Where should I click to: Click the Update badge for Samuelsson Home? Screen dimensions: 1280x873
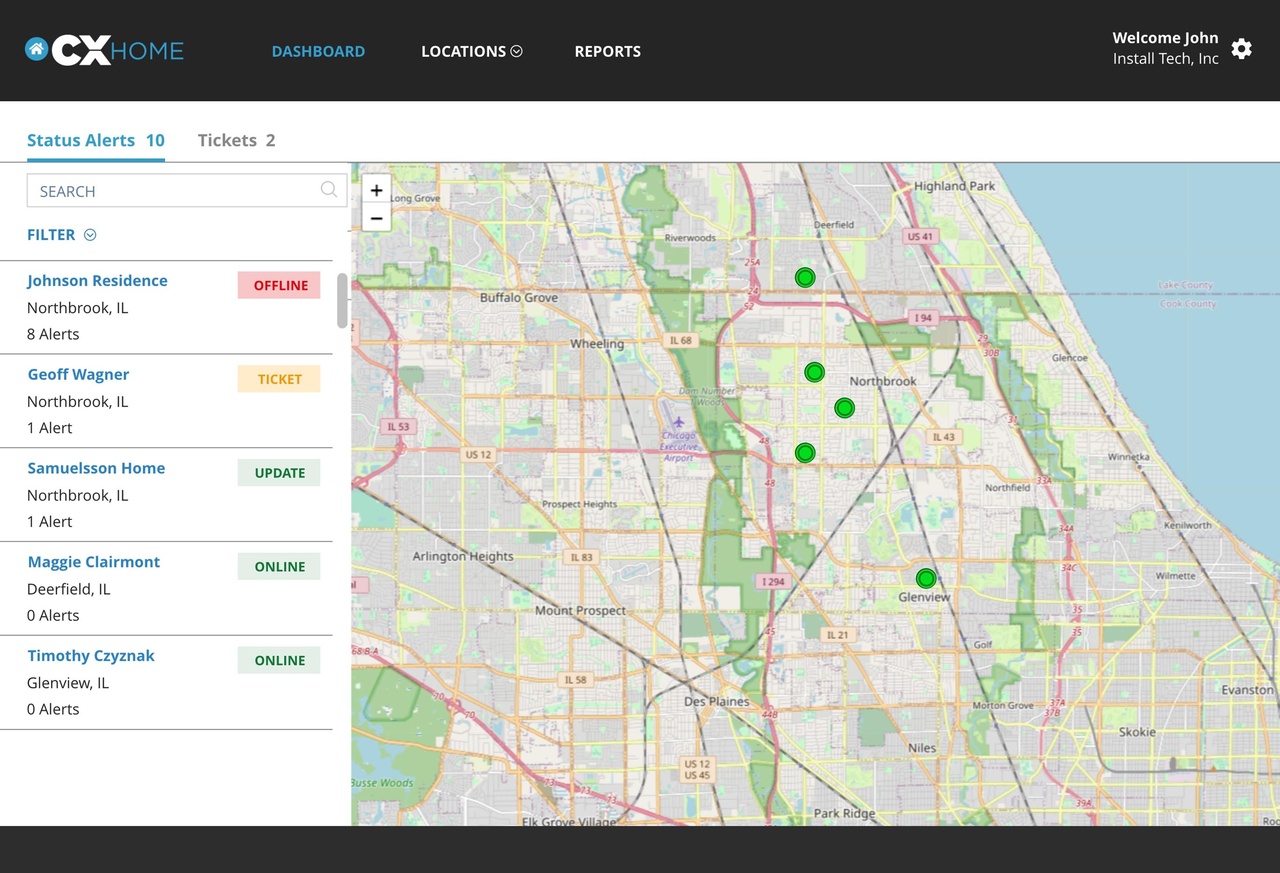[279, 473]
